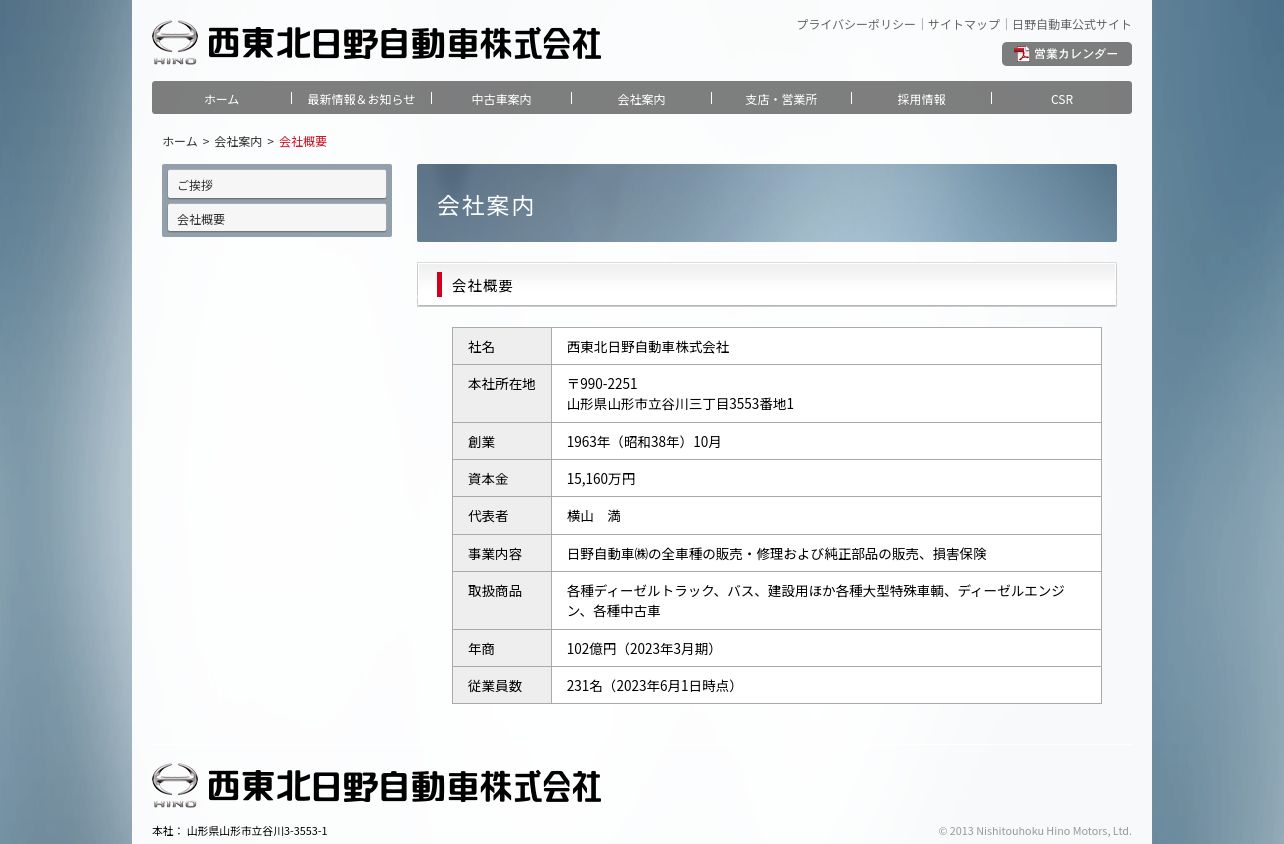This screenshot has height=844, width=1284.
Task: Click the capital value 15,160万円
Action: tap(601, 478)
